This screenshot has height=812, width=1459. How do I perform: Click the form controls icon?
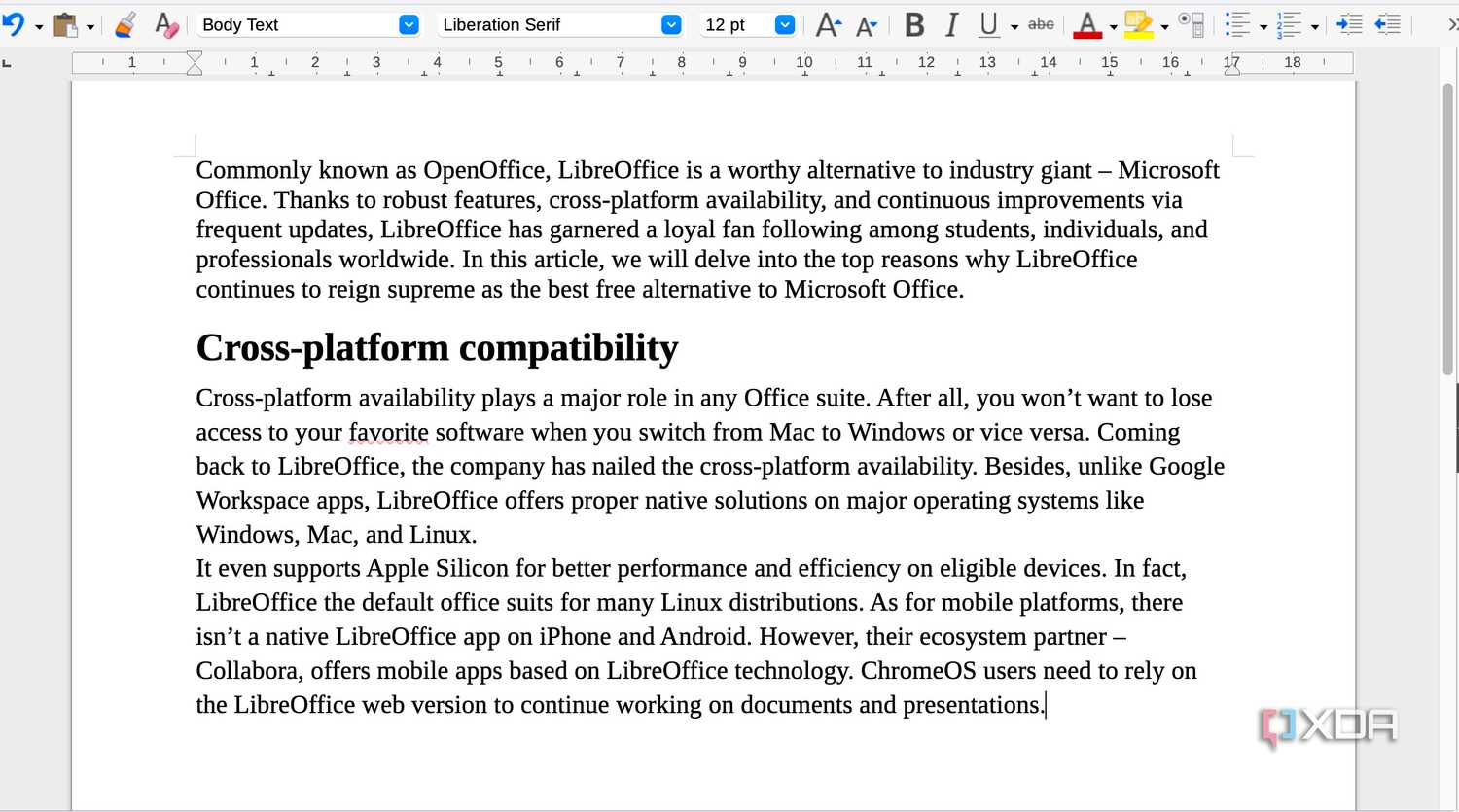(x=1192, y=25)
